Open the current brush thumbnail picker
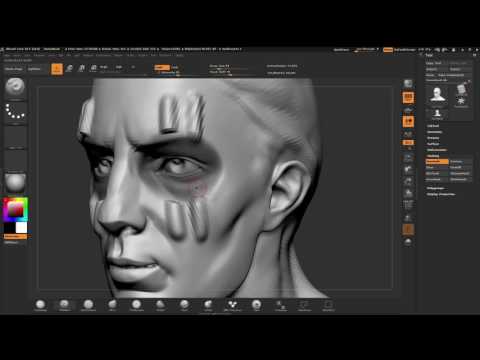The height and width of the screenshot is (360, 480). [15, 88]
